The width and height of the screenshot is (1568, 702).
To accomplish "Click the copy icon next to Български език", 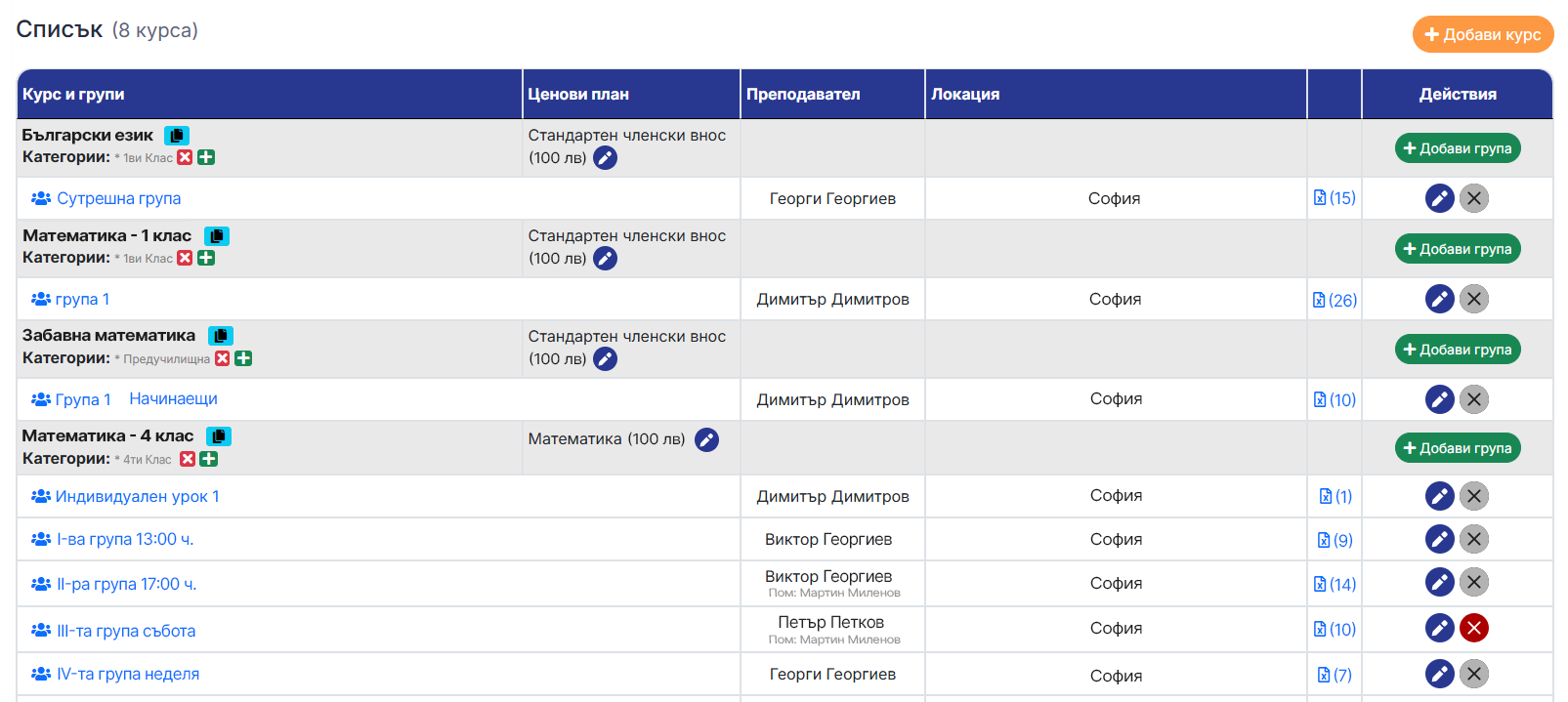I will (x=177, y=136).
